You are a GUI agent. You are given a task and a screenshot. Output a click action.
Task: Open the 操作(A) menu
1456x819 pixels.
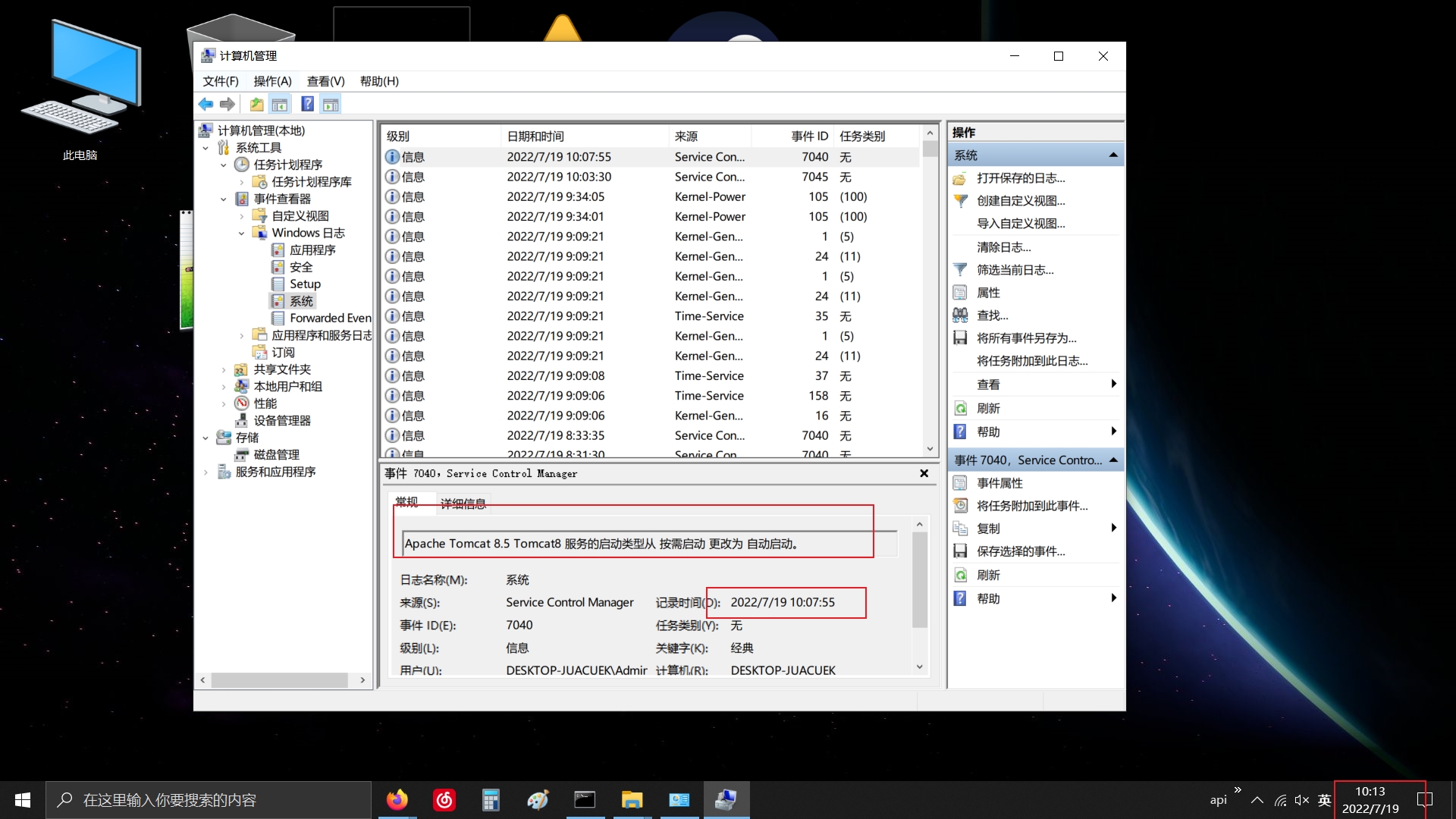click(272, 81)
